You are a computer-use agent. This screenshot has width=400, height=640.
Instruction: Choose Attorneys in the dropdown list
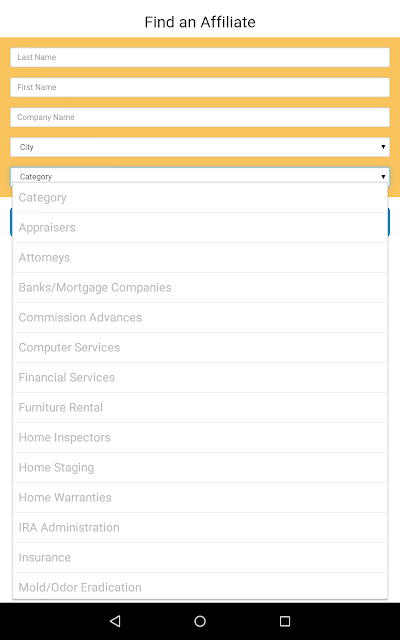[x=200, y=258]
